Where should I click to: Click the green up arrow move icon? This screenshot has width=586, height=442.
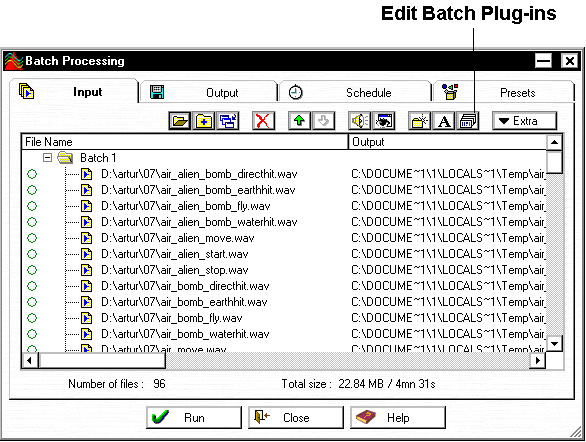tap(299, 121)
